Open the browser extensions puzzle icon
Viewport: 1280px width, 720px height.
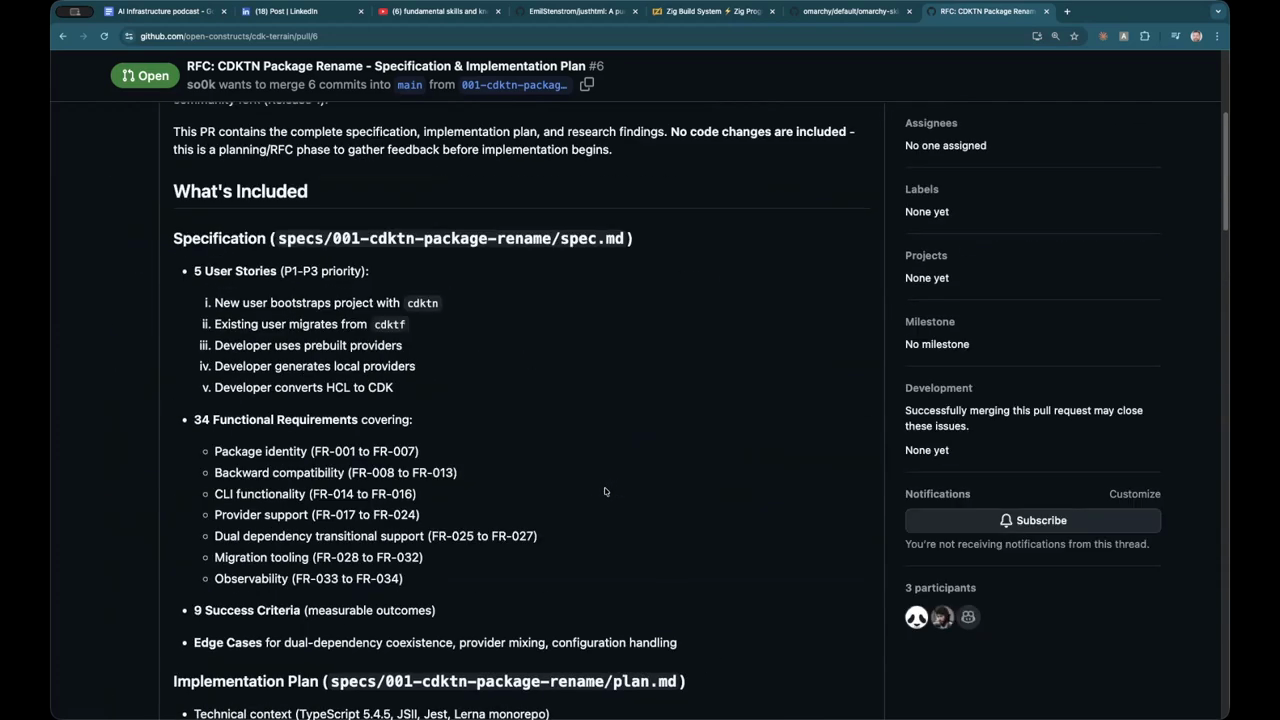(1145, 36)
